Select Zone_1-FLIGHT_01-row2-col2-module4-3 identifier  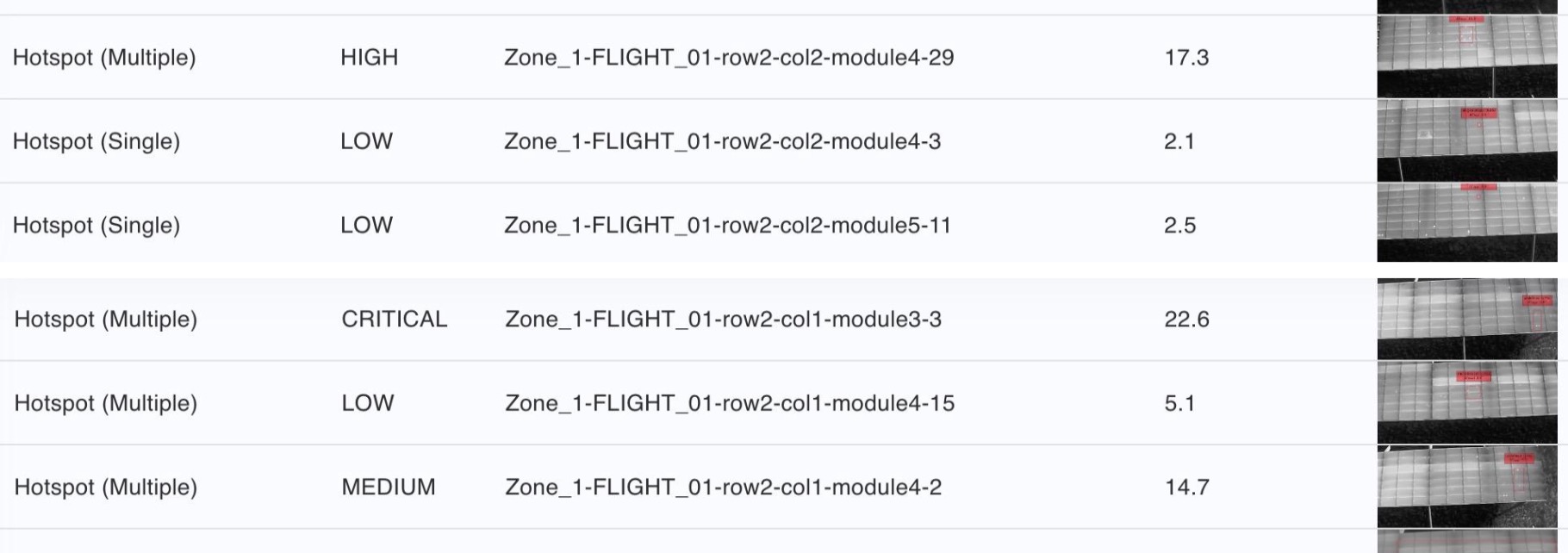pyautogui.click(x=722, y=141)
